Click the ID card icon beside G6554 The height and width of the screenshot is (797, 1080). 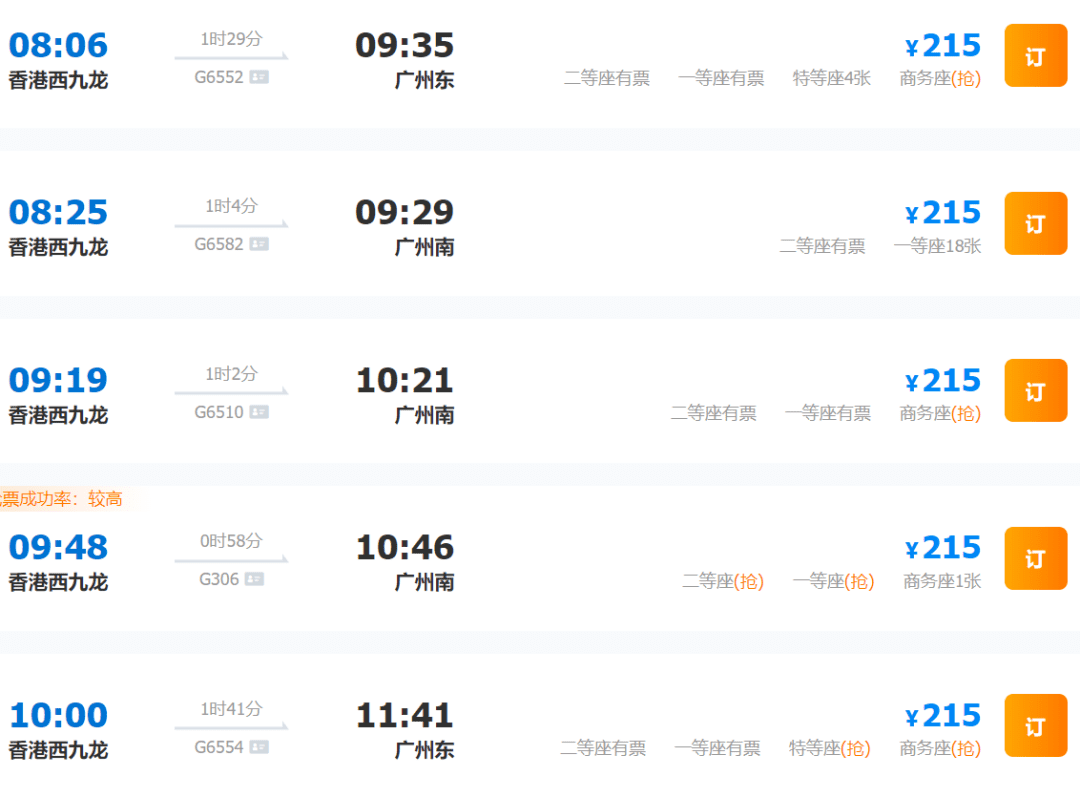pos(259,747)
